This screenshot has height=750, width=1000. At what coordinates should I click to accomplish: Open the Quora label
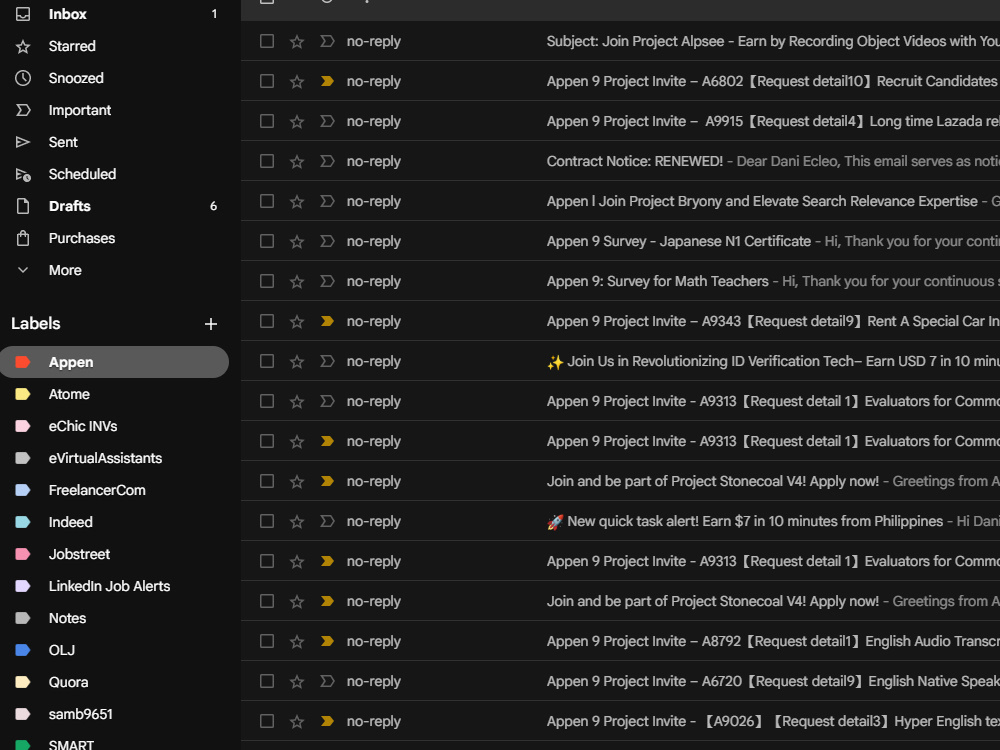114,682
